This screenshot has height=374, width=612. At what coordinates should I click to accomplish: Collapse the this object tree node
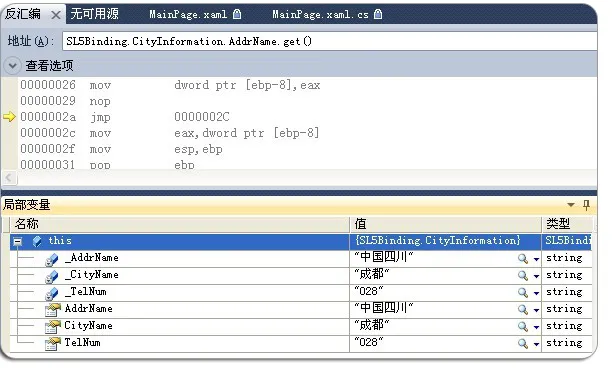(x=17, y=242)
